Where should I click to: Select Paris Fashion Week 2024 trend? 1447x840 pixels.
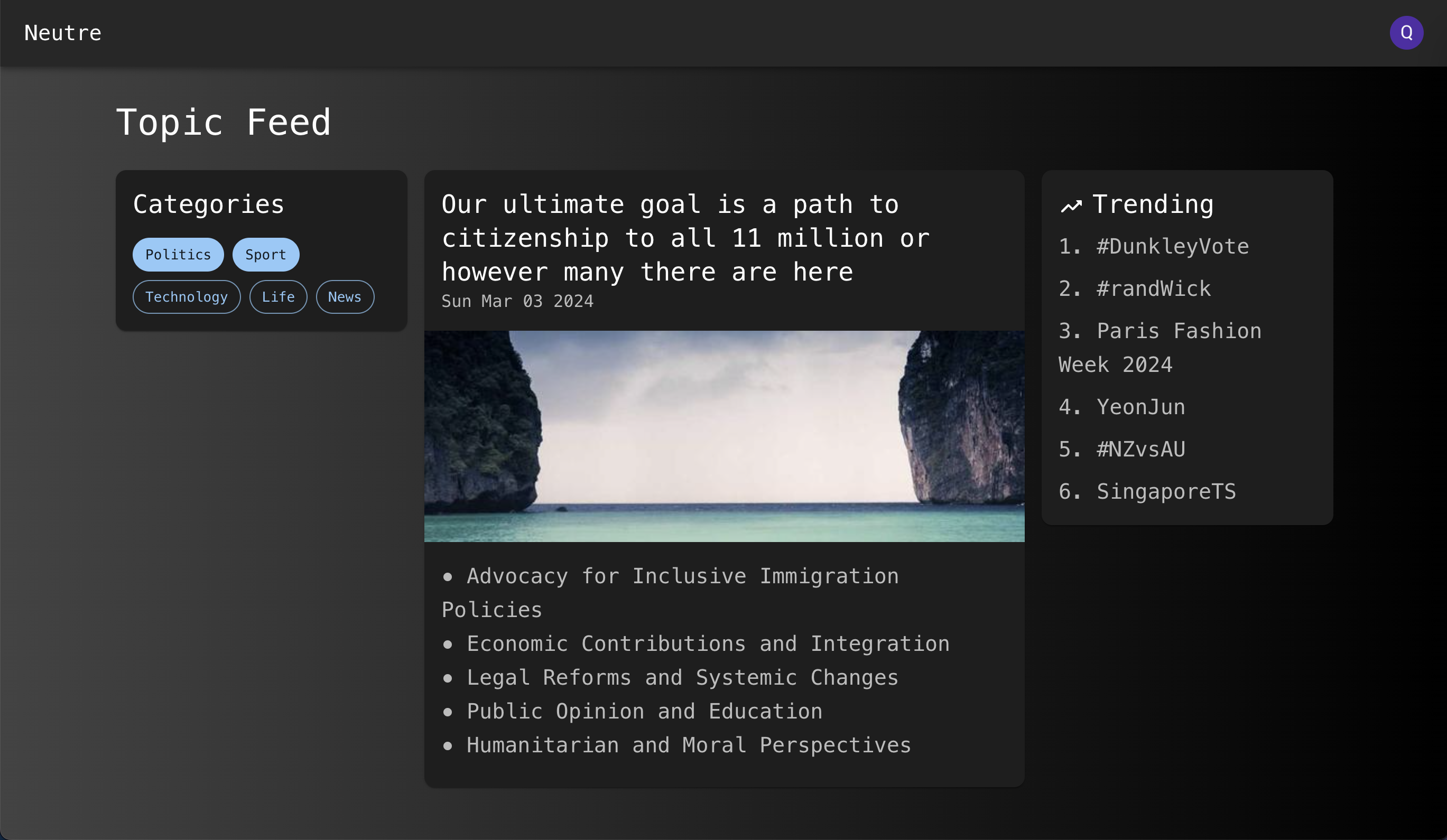point(1160,347)
